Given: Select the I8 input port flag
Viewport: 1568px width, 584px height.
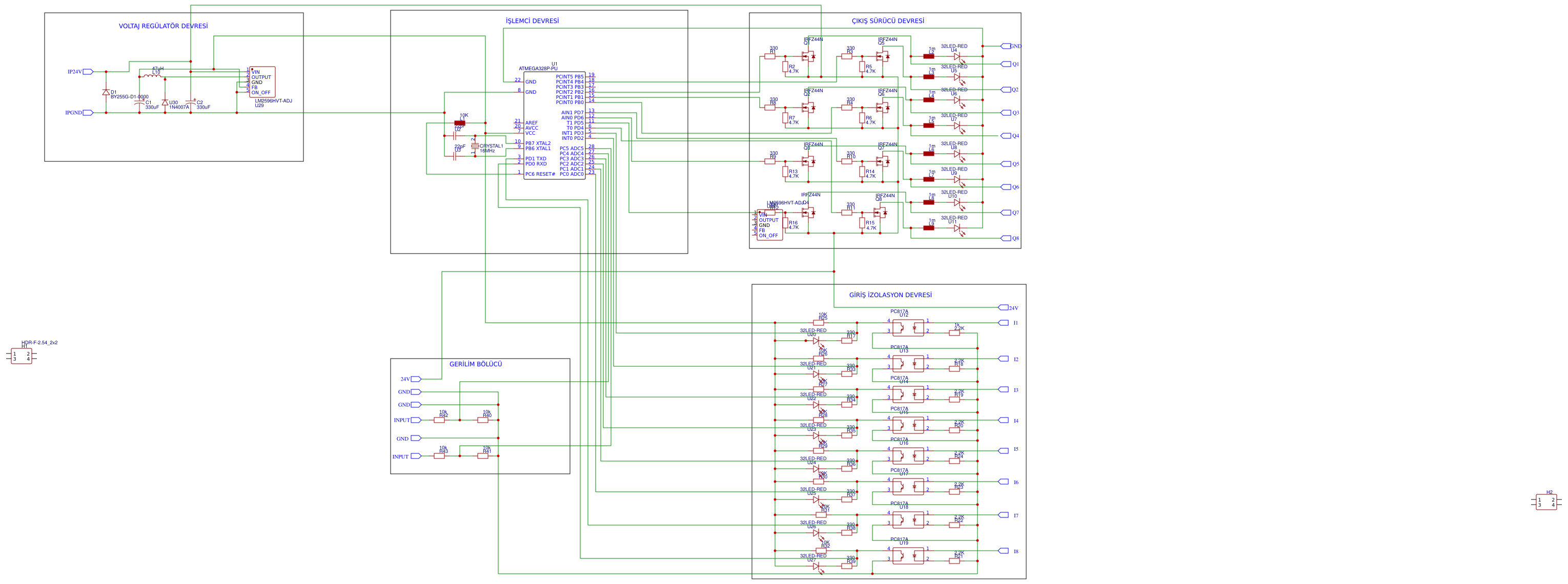Looking at the screenshot, I should 1004,551.
